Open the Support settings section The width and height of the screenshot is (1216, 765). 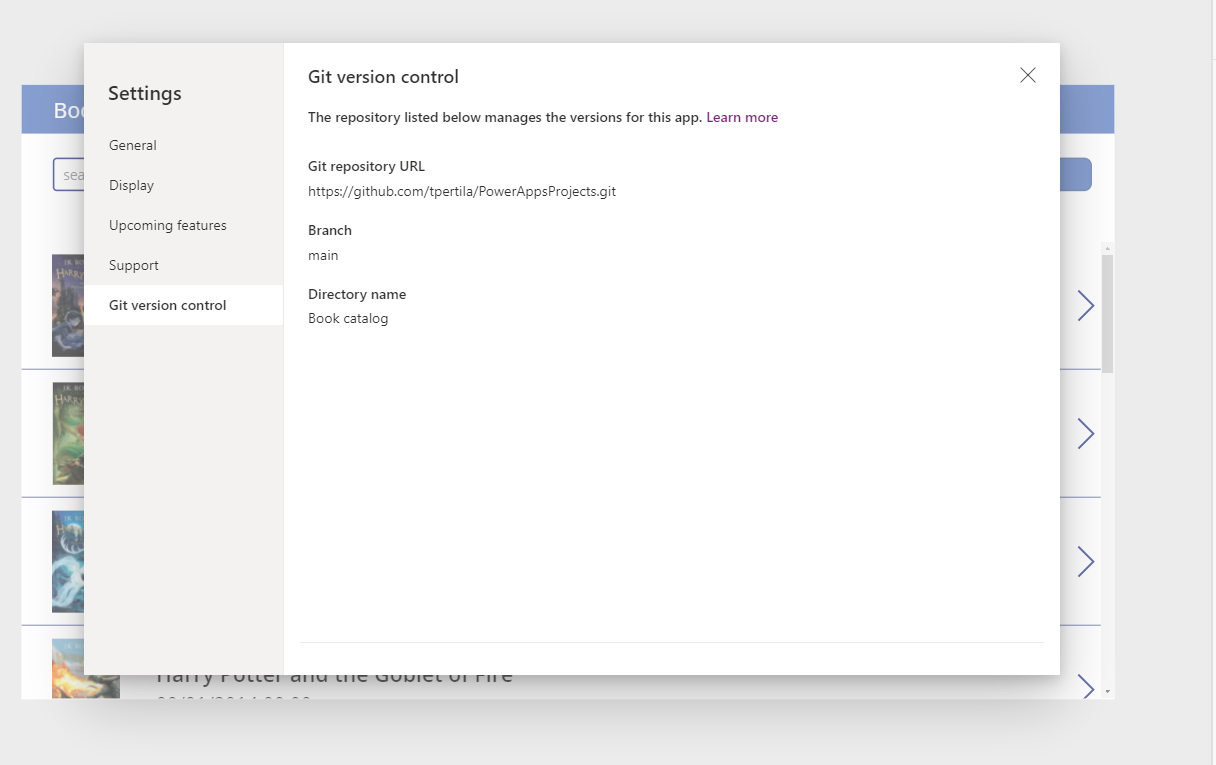click(134, 265)
